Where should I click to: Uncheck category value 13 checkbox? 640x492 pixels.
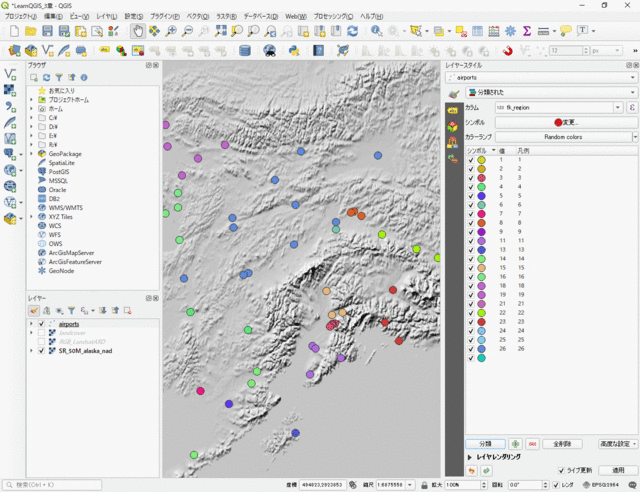[x=471, y=250]
